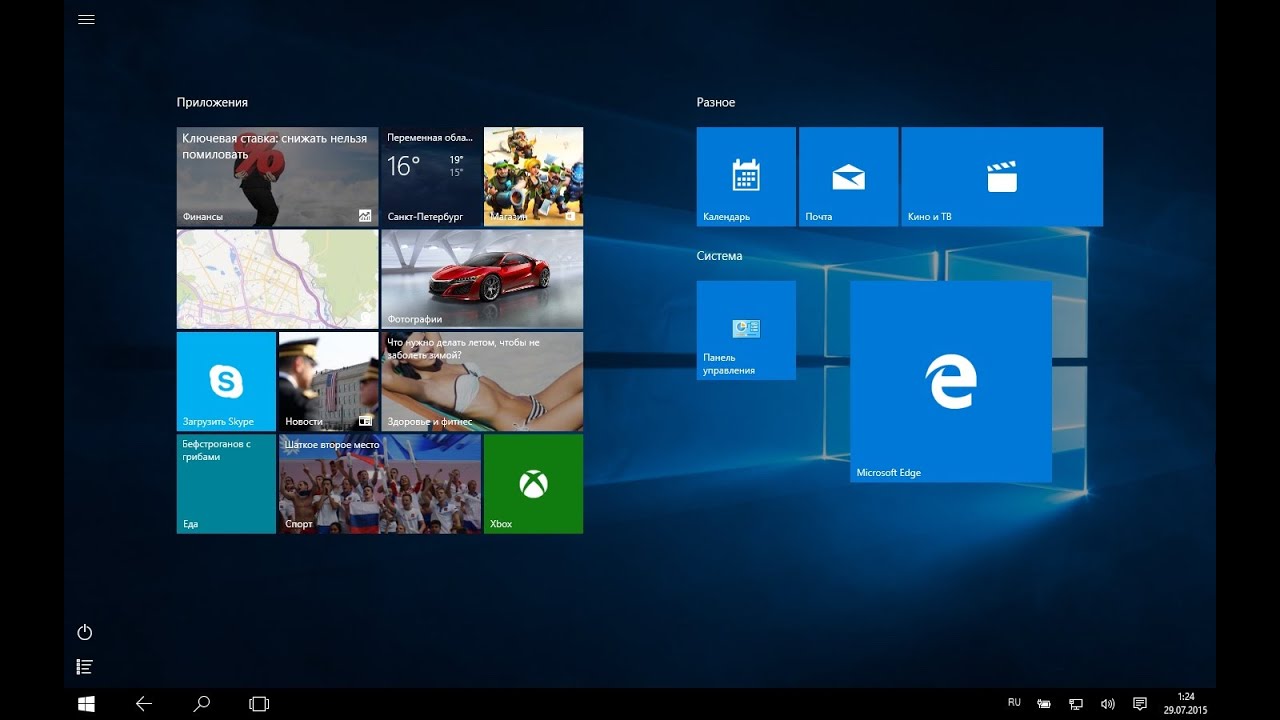Click the Back arrow on the taskbar
Screen dimensions: 1280x720
[143, 704]
